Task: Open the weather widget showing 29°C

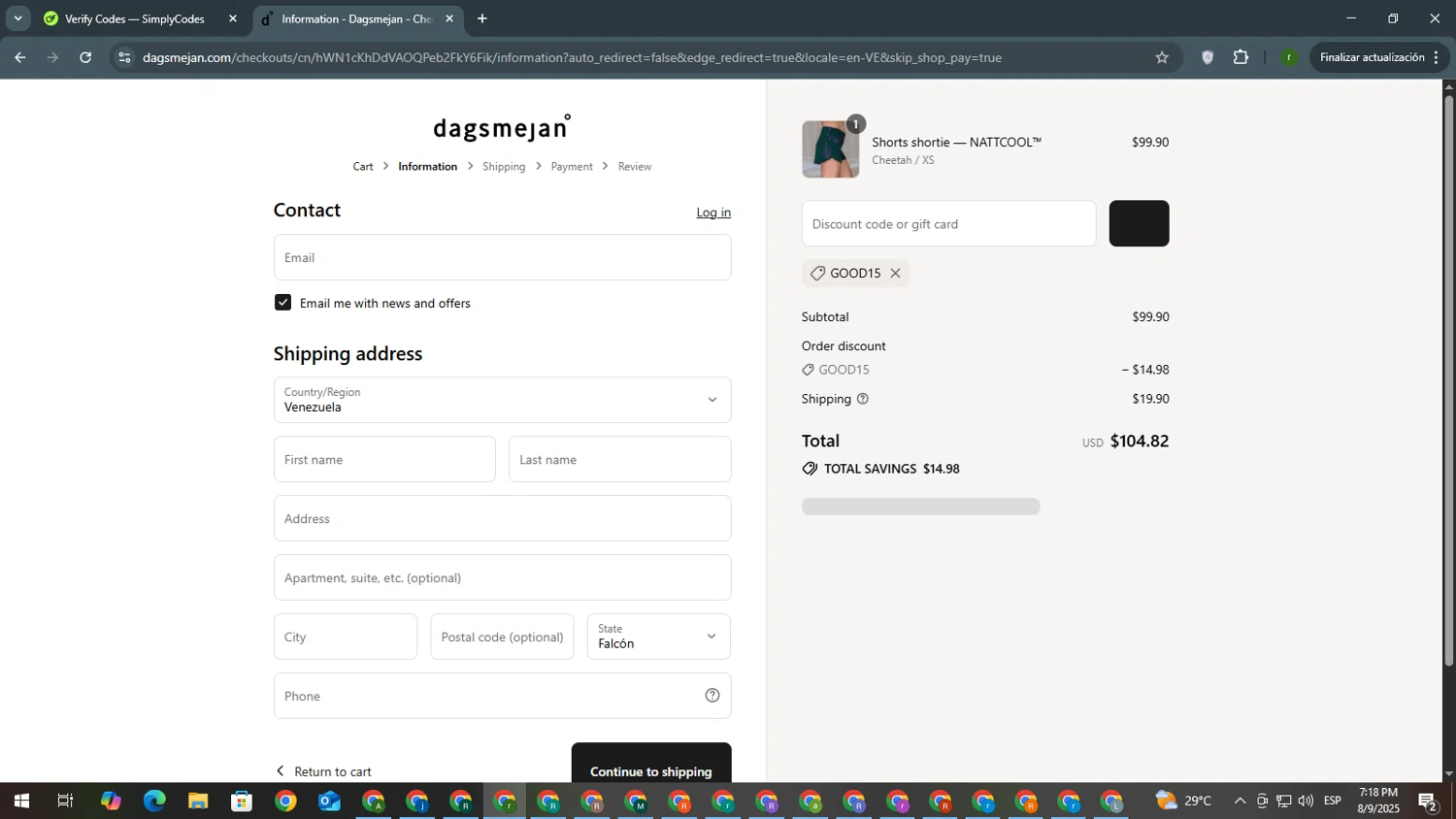Action: [1183, 802]
